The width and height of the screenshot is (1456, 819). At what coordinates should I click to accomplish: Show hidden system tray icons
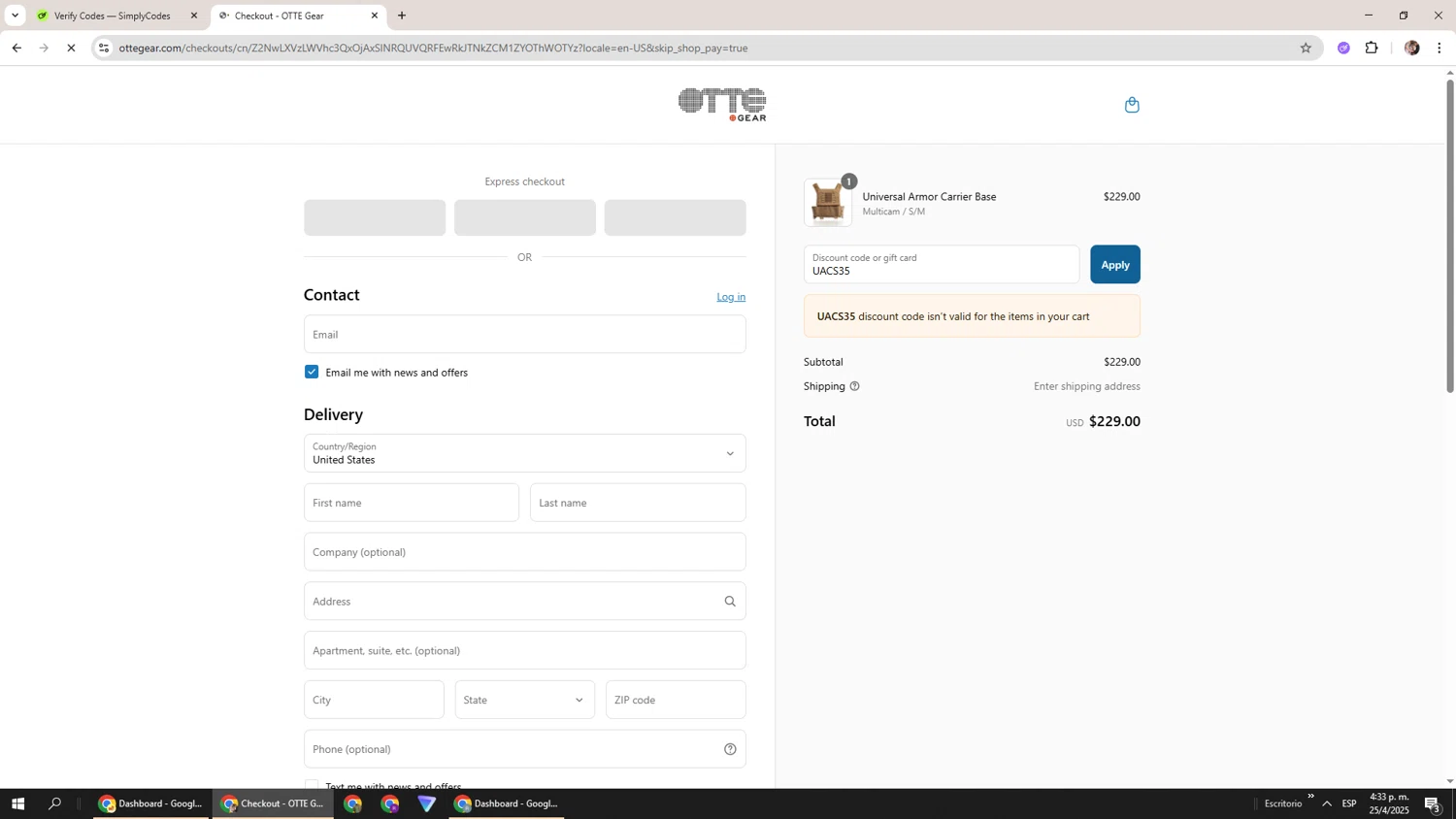pyautogui.click(x=1327, y=803)
